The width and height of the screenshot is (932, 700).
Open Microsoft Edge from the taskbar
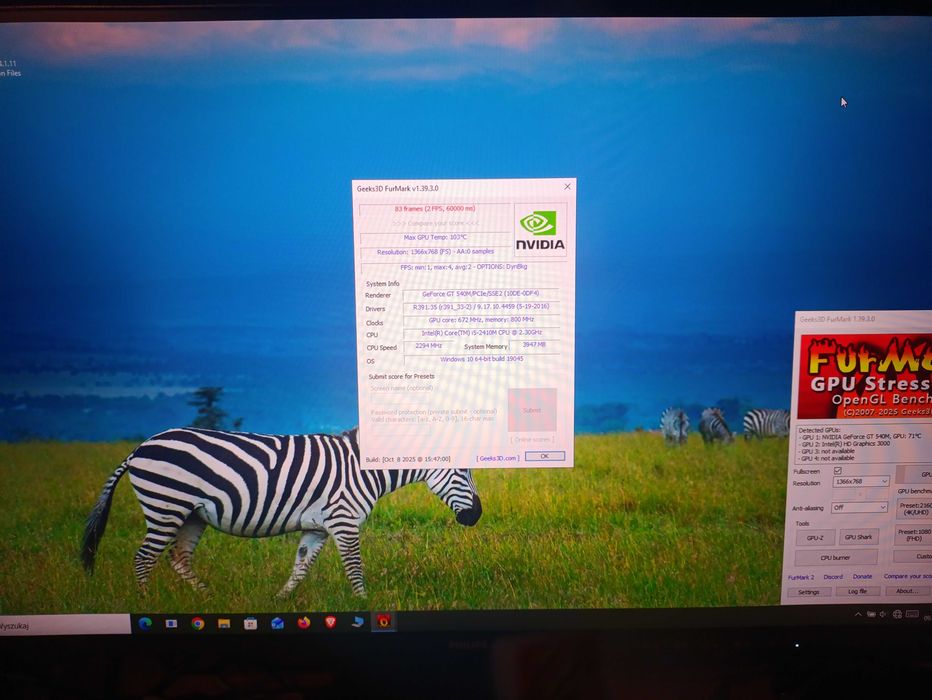pyautogui.click(x=145, y=623)
